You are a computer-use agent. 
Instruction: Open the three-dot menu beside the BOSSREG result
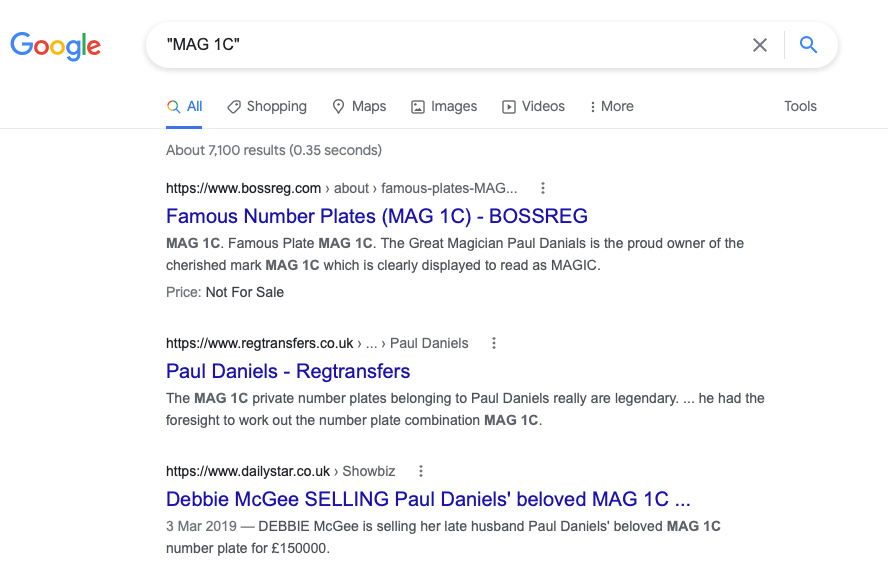coord(542,188)
